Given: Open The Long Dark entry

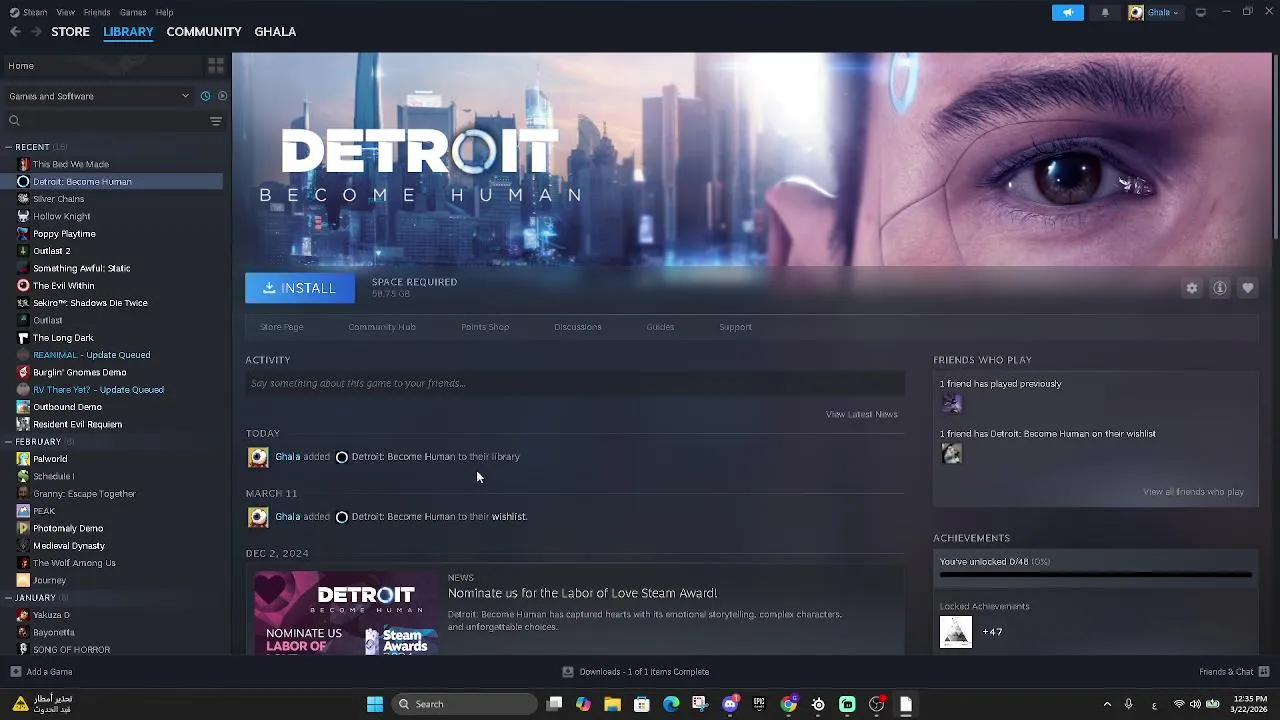Looking at the screenshot, I should 63,338.
